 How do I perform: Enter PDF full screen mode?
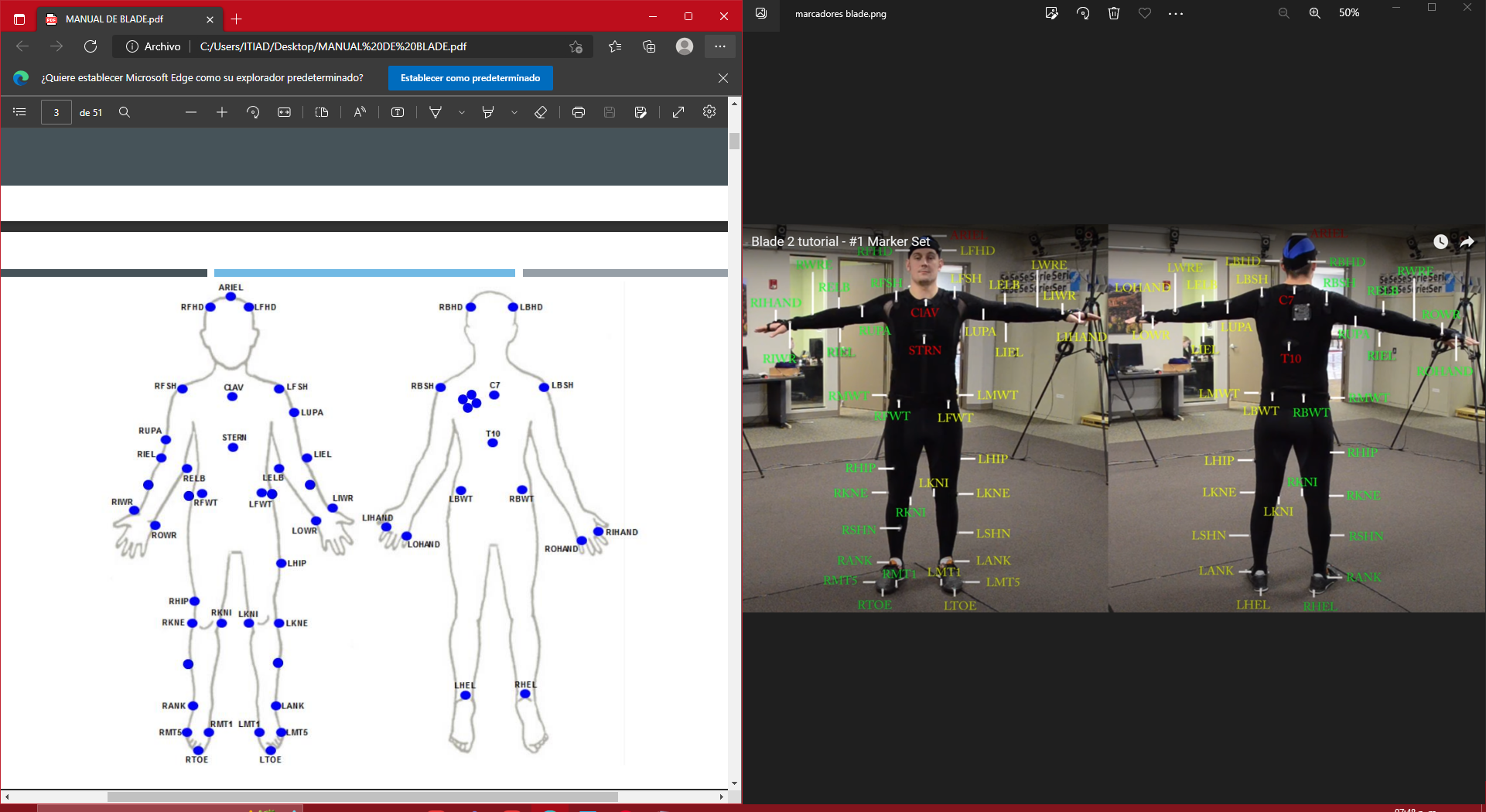coord(678,112)
